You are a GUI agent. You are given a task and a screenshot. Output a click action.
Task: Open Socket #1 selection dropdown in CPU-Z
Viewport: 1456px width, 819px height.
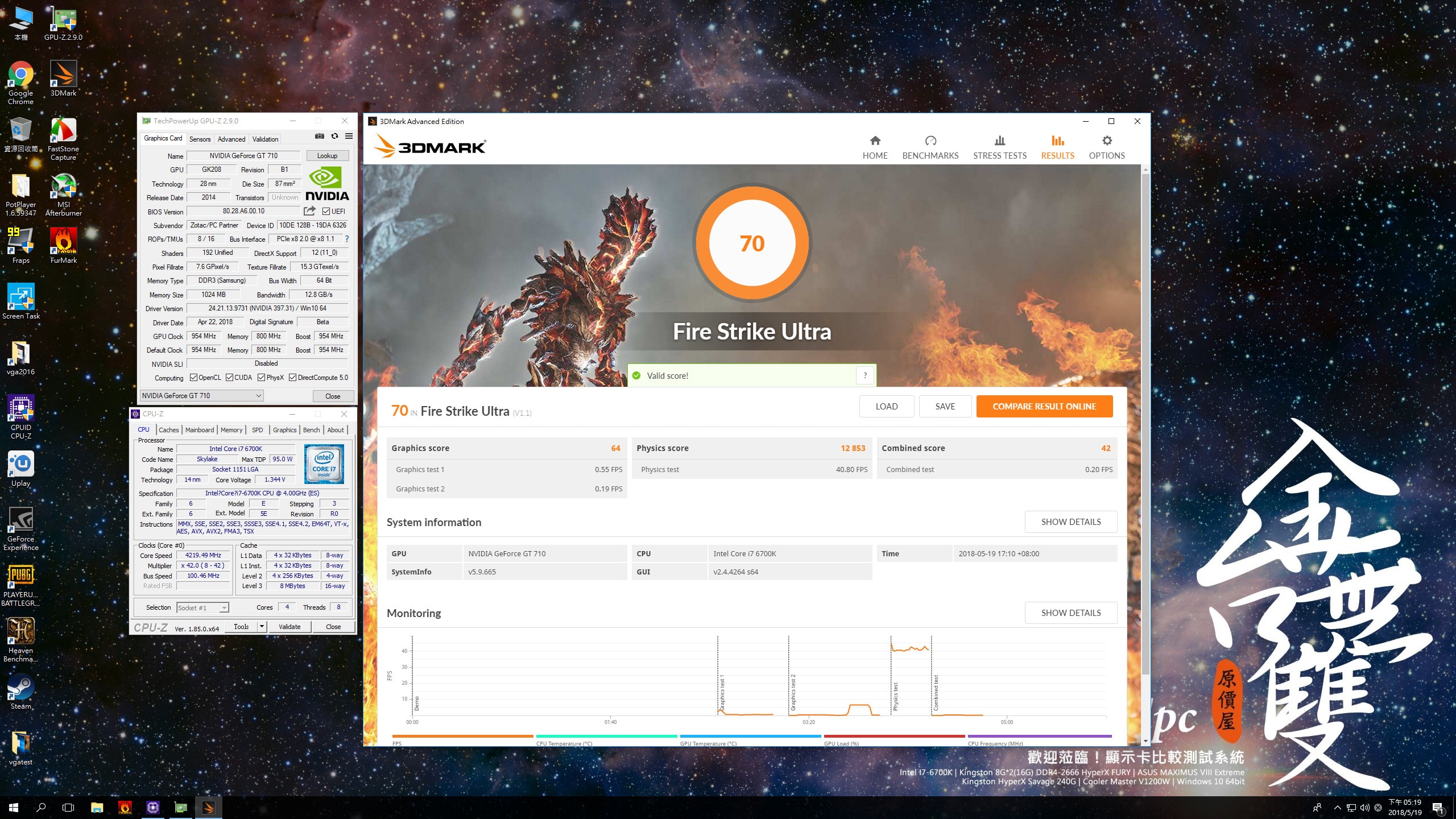point(202,608)
